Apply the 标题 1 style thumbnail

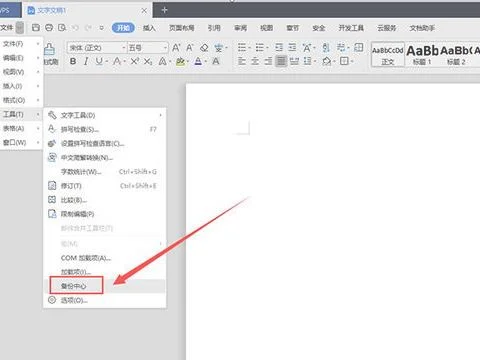[x=422, y=55]
